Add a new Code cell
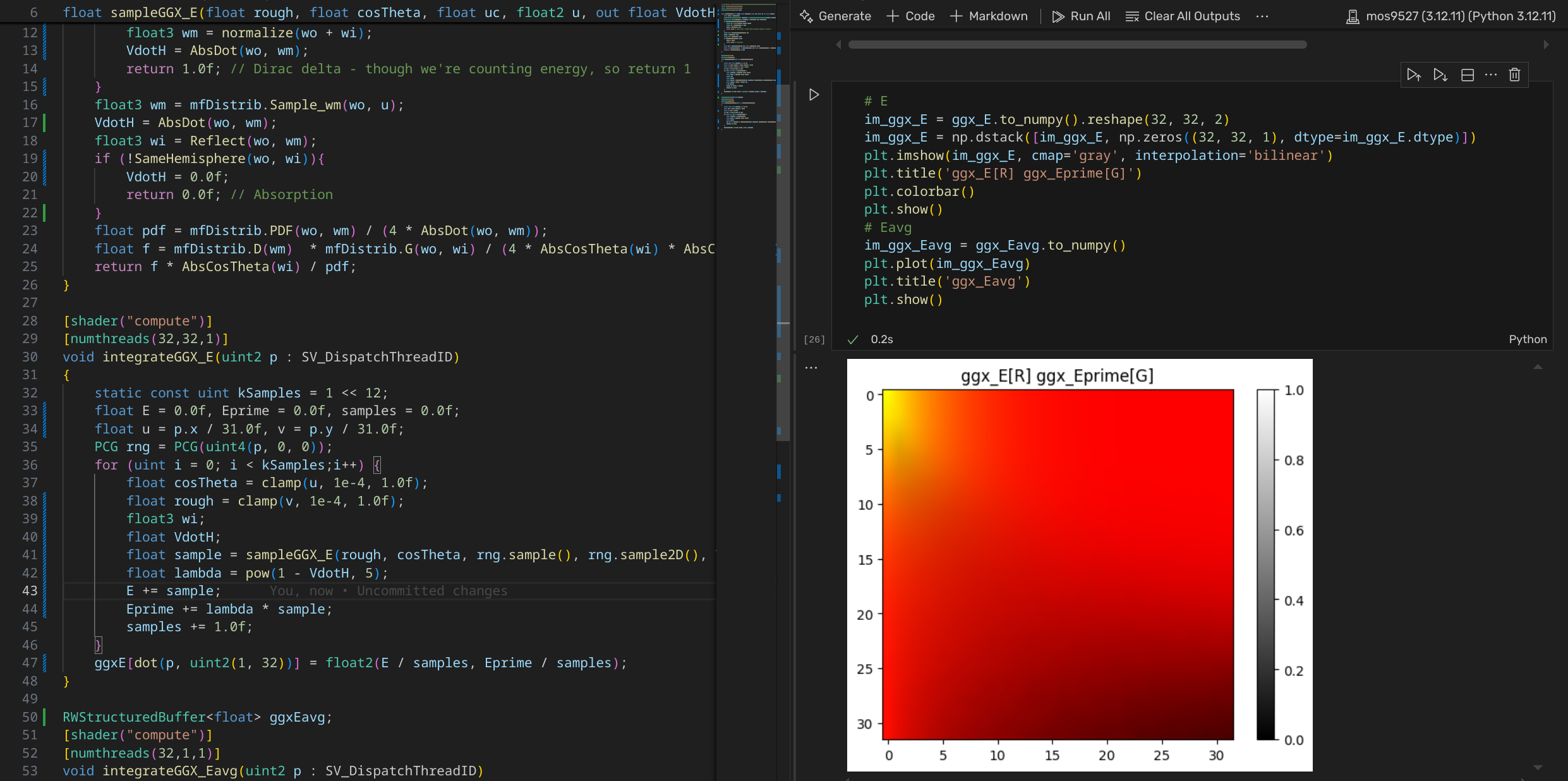This screenshot has width=1568, height=781. point(910,16)
